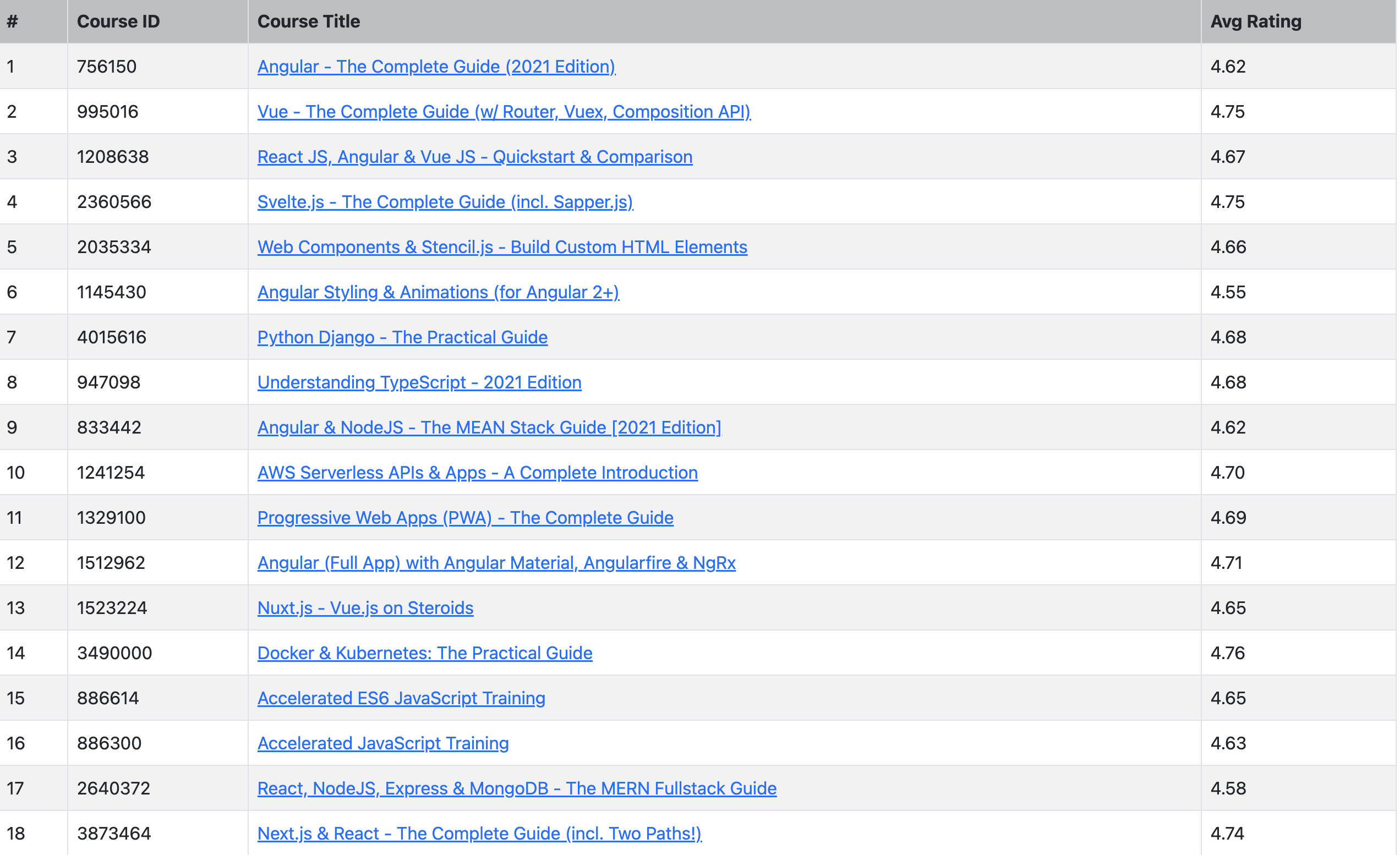
Task: Open Angular - The Complete Guide (2021 Edition) link
Action: [x=436, y=67]
